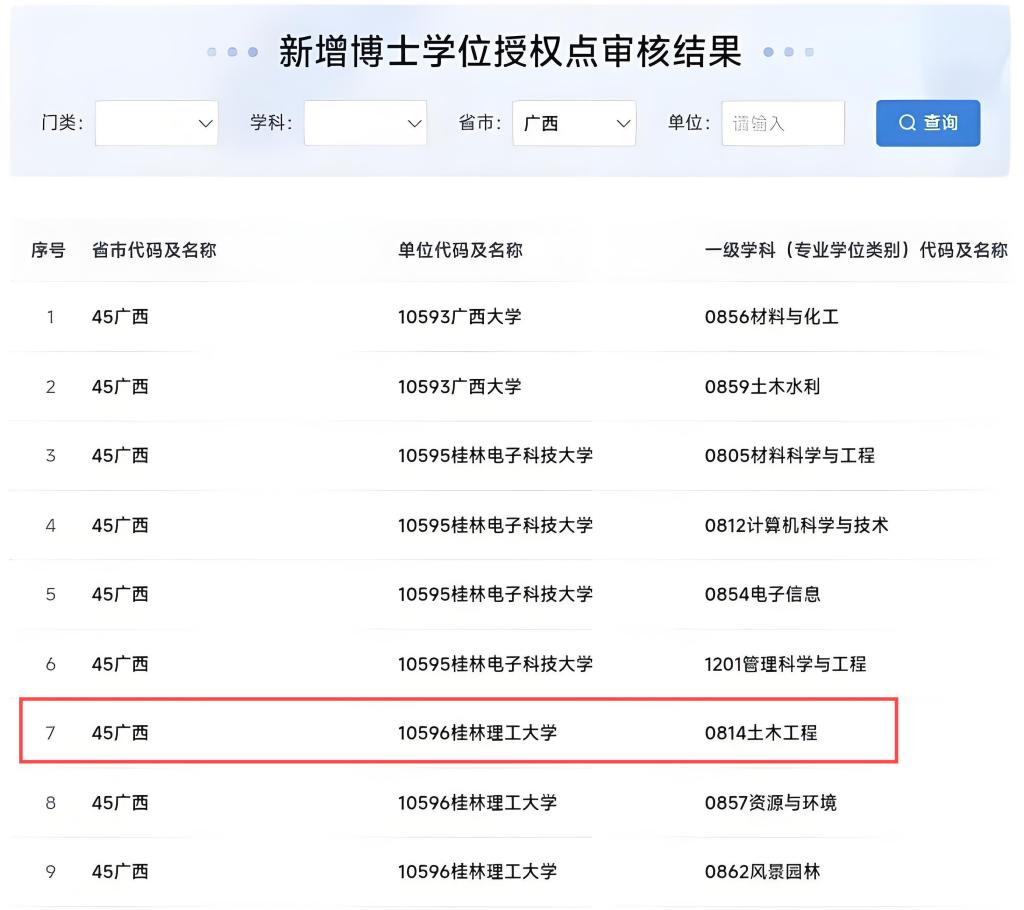
Task: Click the magnifier icon in 查询 button
Action: click(x=907, y=123)
